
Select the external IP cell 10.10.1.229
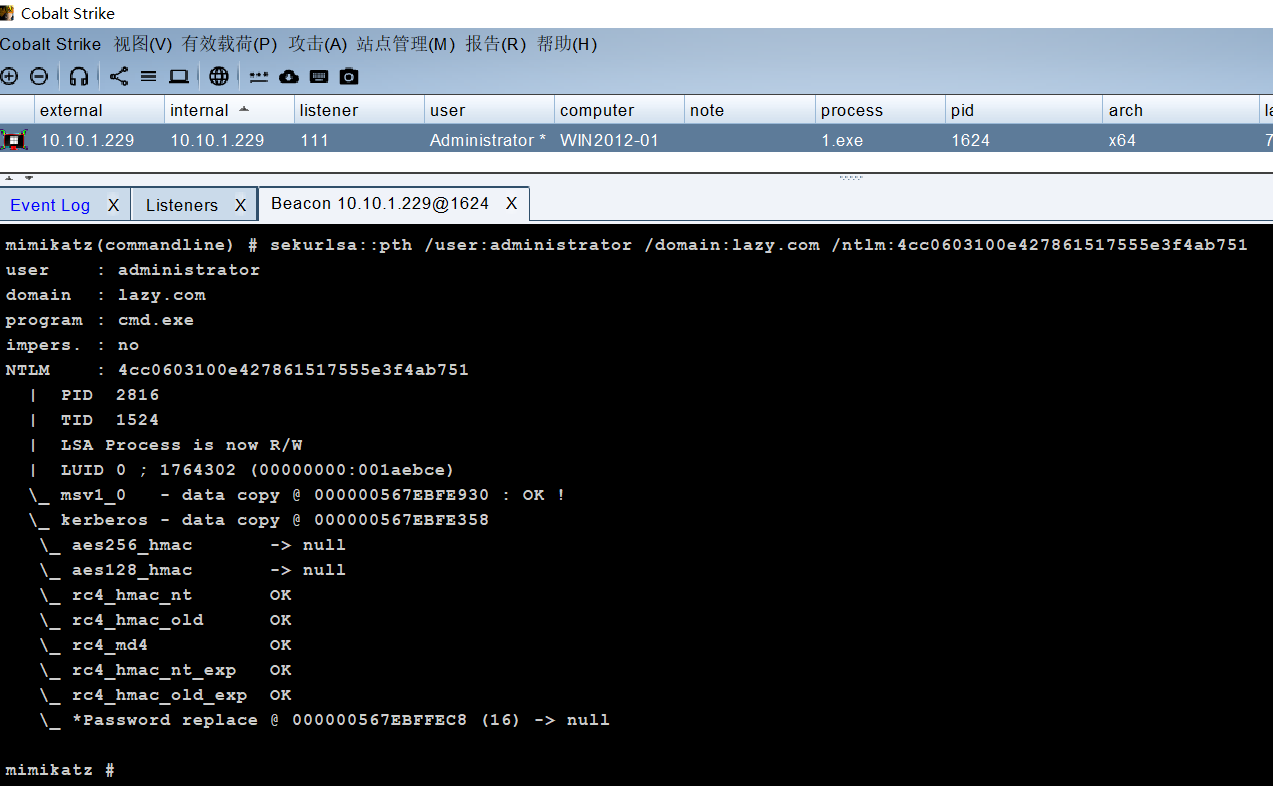[x=87, y=140]
